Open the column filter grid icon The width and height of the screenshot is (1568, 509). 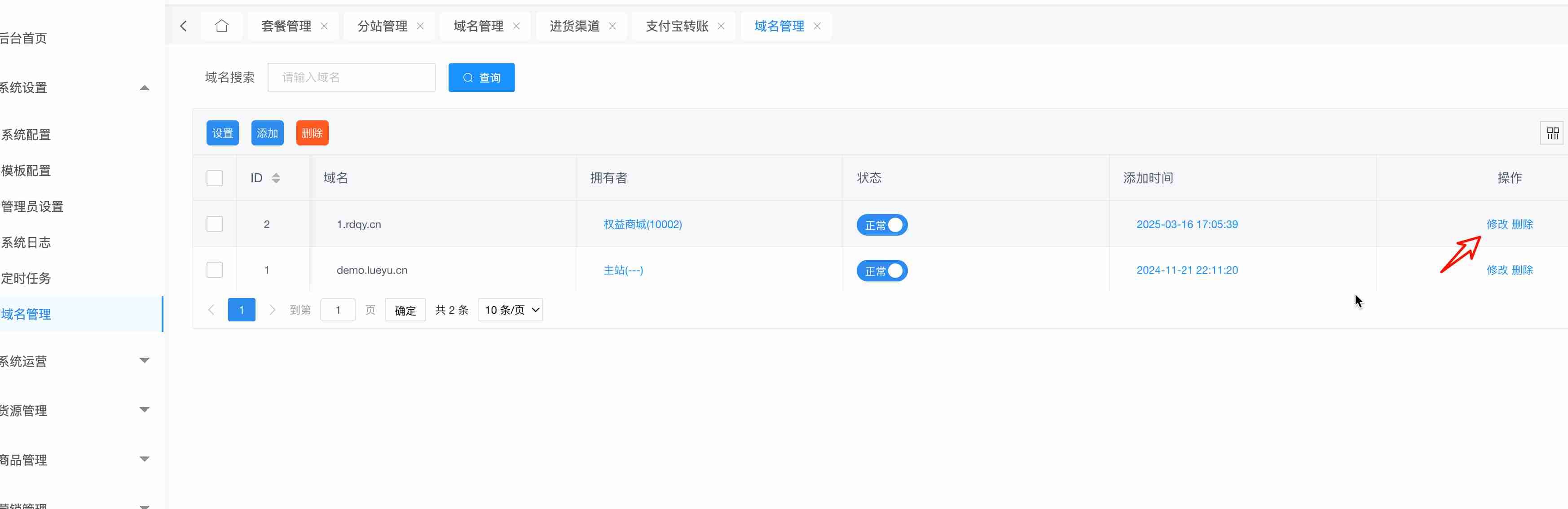click(1552, 133)
